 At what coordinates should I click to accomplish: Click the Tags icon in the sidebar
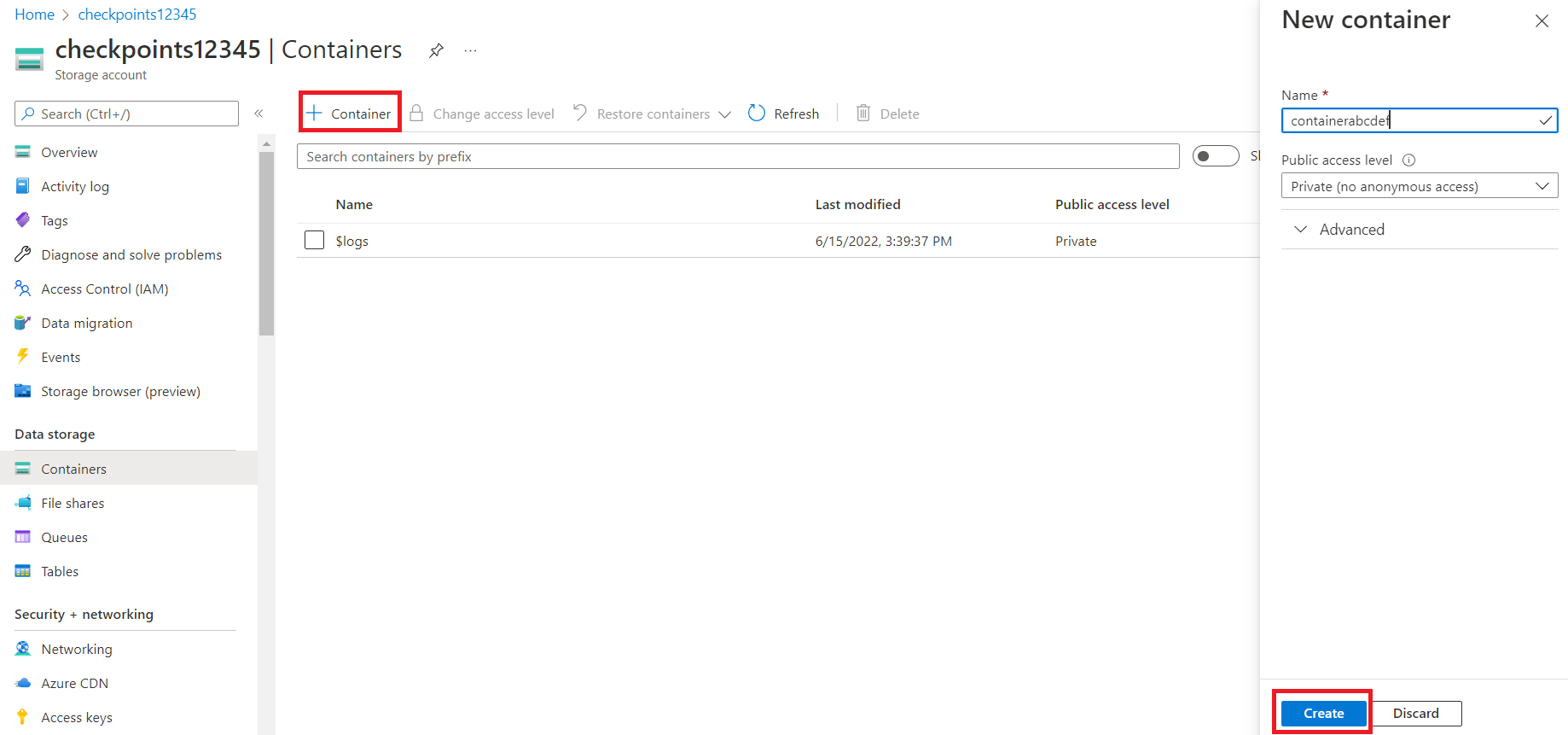23,220
